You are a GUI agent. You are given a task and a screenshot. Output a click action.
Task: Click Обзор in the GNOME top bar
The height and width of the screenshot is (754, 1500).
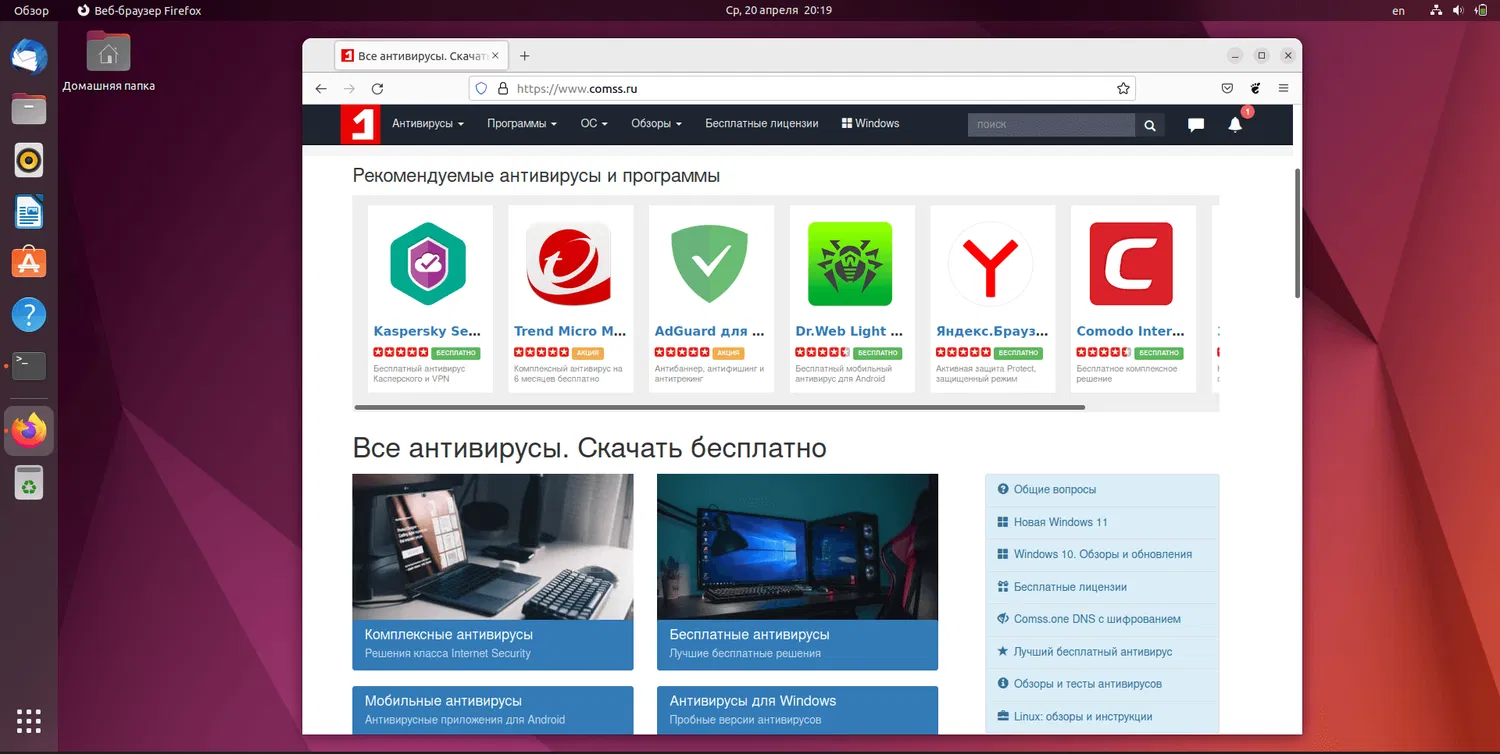[x=31, y=11]
